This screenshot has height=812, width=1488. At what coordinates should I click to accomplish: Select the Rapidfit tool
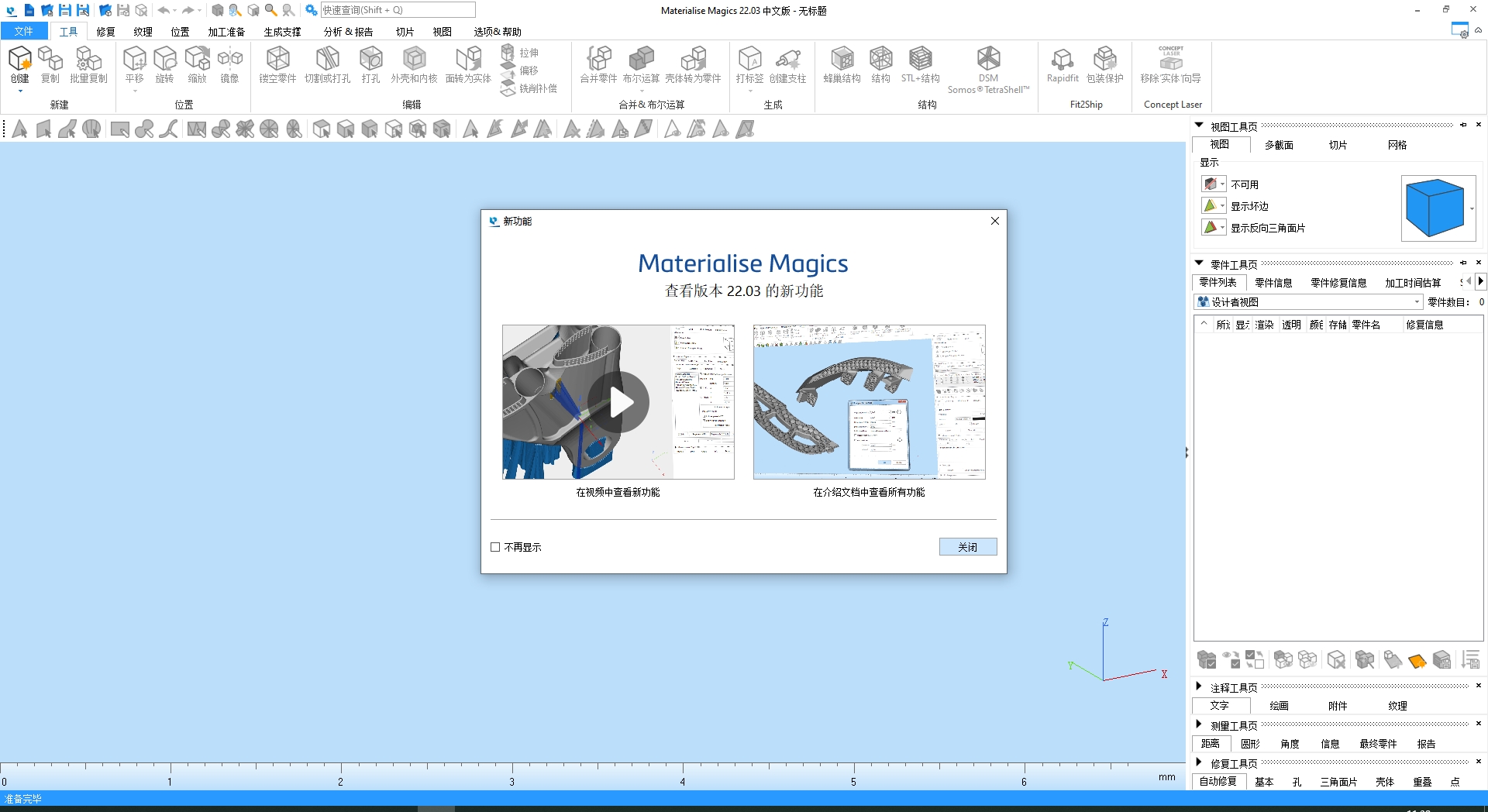click(x=1061, y=66)
